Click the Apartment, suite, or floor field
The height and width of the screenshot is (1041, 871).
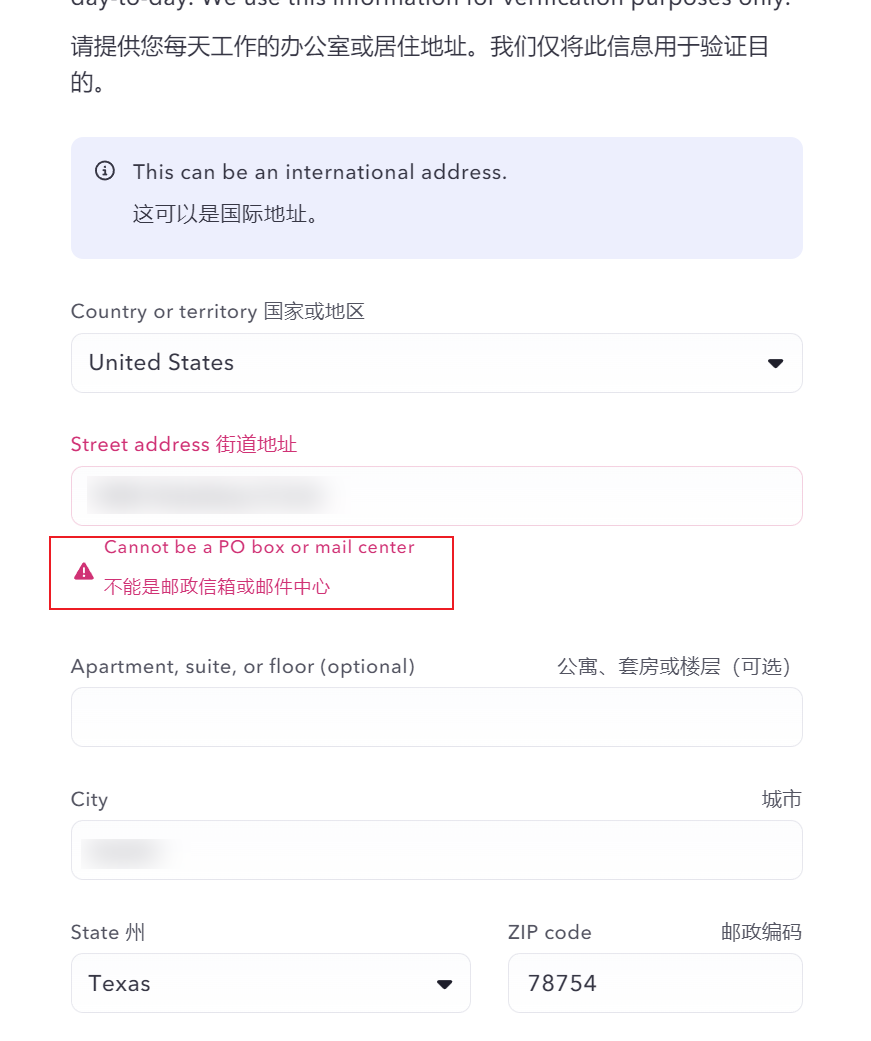click(x=436, y=717)
